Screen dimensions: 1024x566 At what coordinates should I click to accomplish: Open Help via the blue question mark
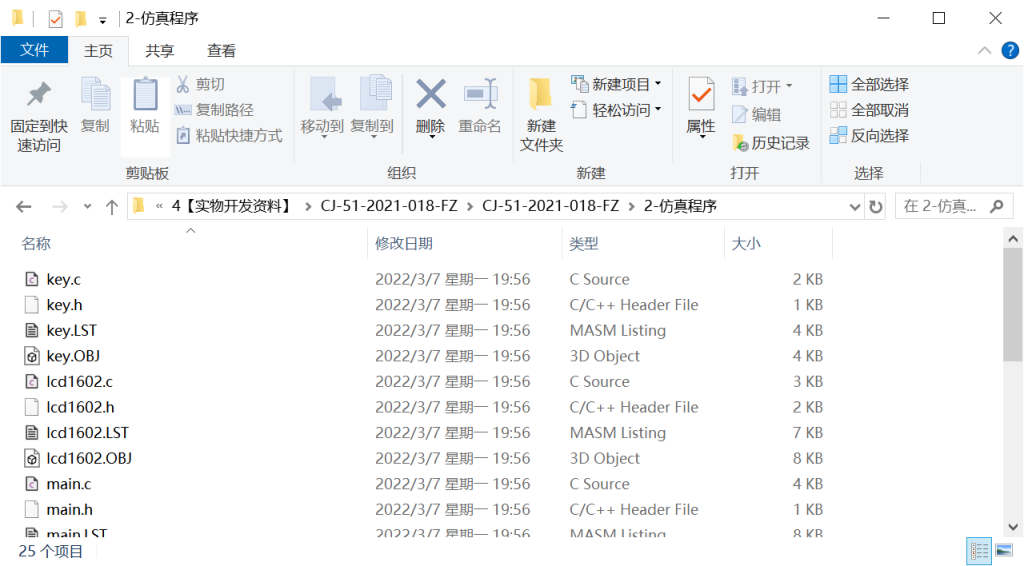tap(1010, 50)
